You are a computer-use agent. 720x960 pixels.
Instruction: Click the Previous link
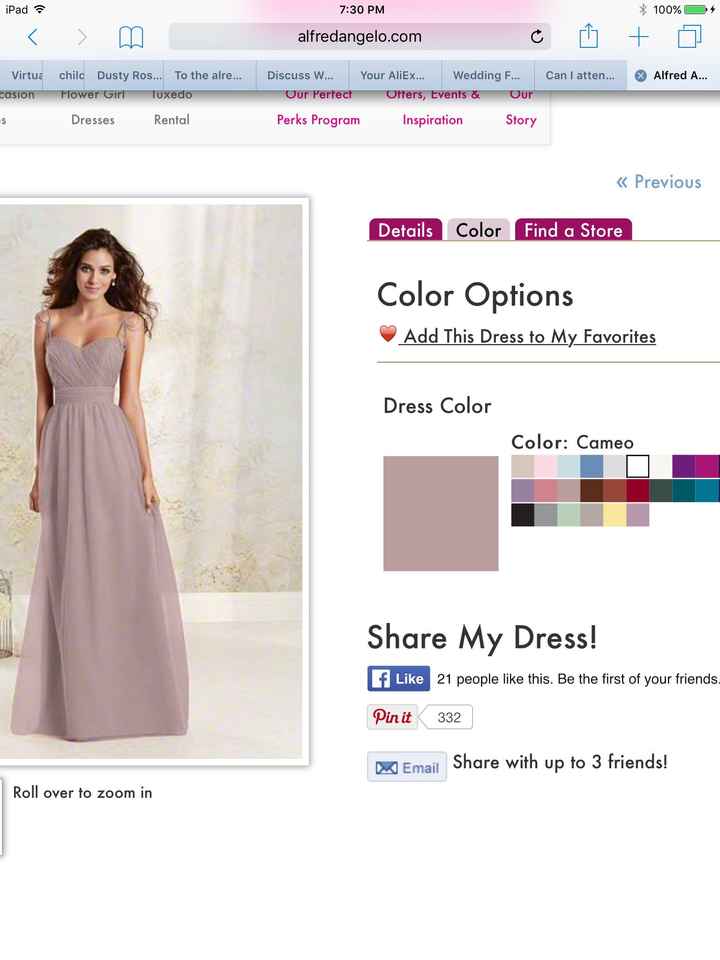pyautogui.click(x=659, y=181)
